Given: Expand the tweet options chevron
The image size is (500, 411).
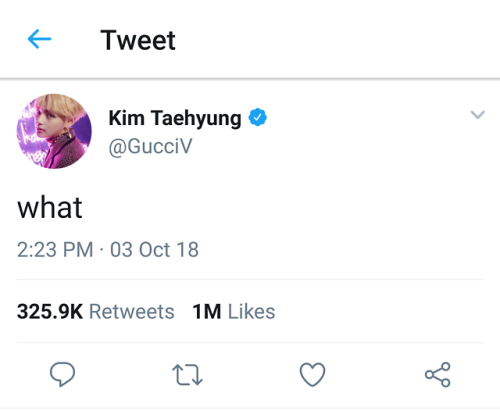Looking at the screenshot, I should pyautogui.click(x=477, y=115).
